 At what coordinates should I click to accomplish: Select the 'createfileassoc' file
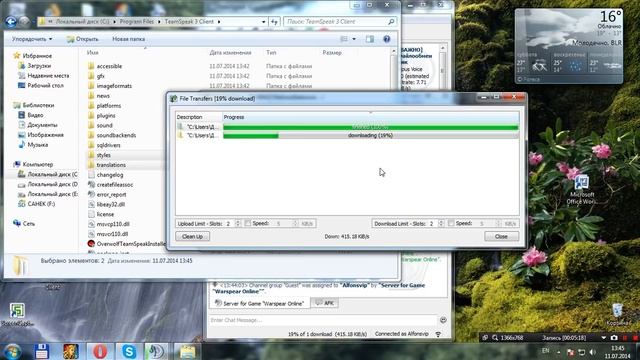[x=115, y=184]
